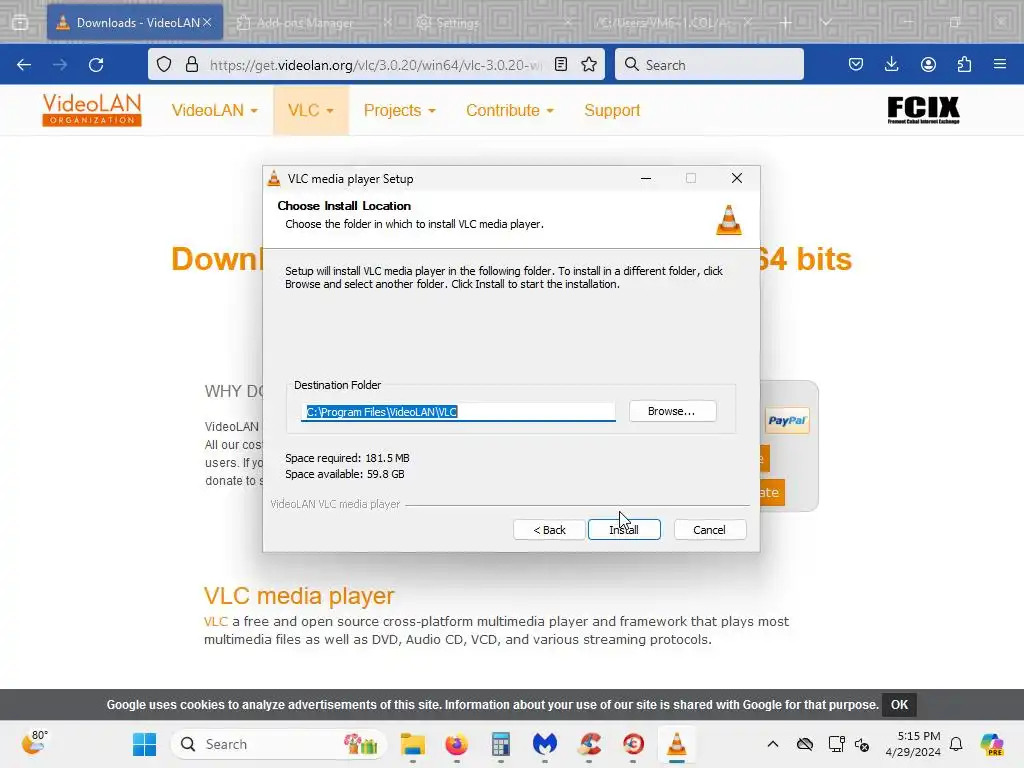The image size is (1024, 768).
Task: Click the VLC cone icon in taskbar
Action: pos(677,744)
